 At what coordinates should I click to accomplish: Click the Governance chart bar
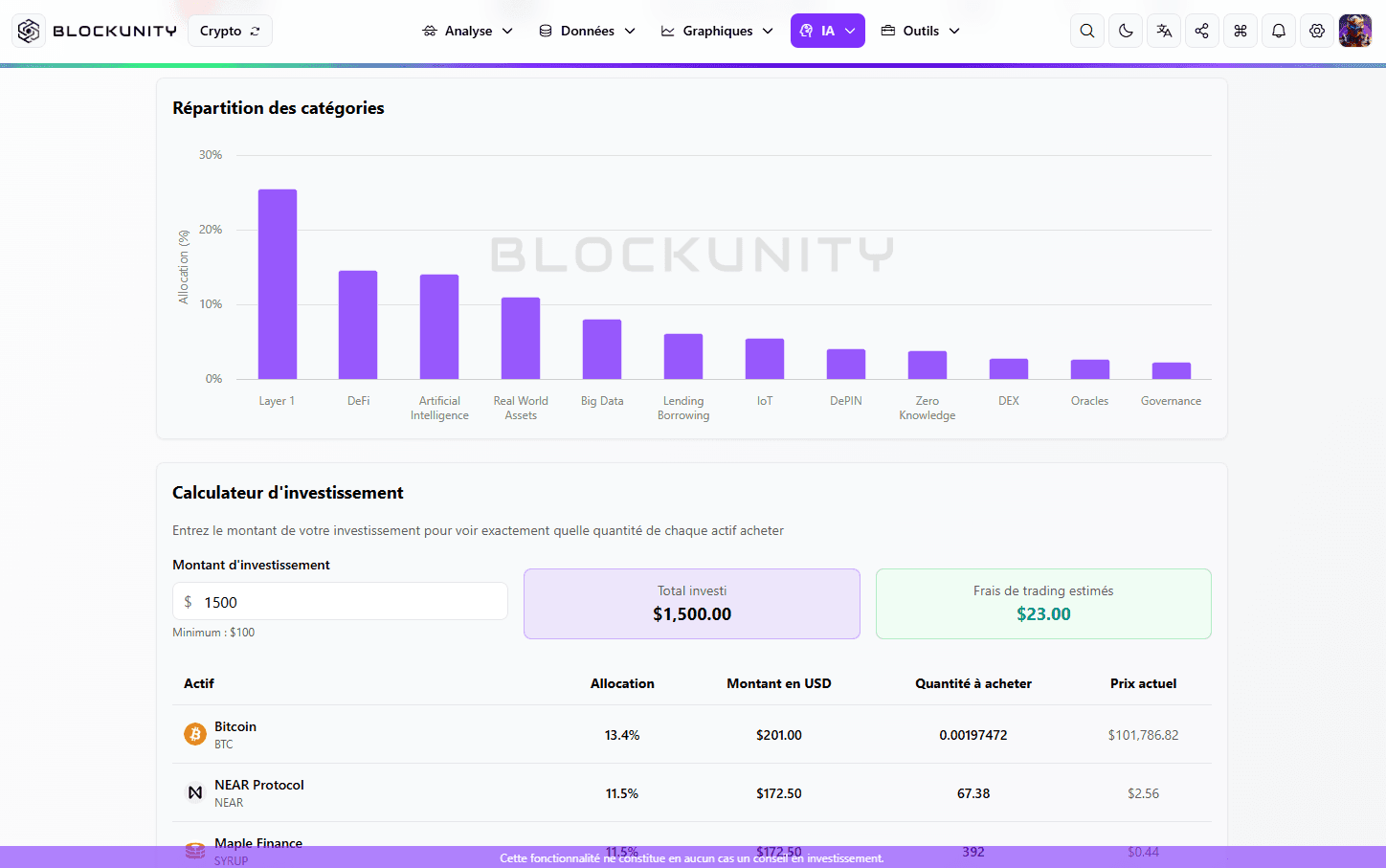[1172, 371]
